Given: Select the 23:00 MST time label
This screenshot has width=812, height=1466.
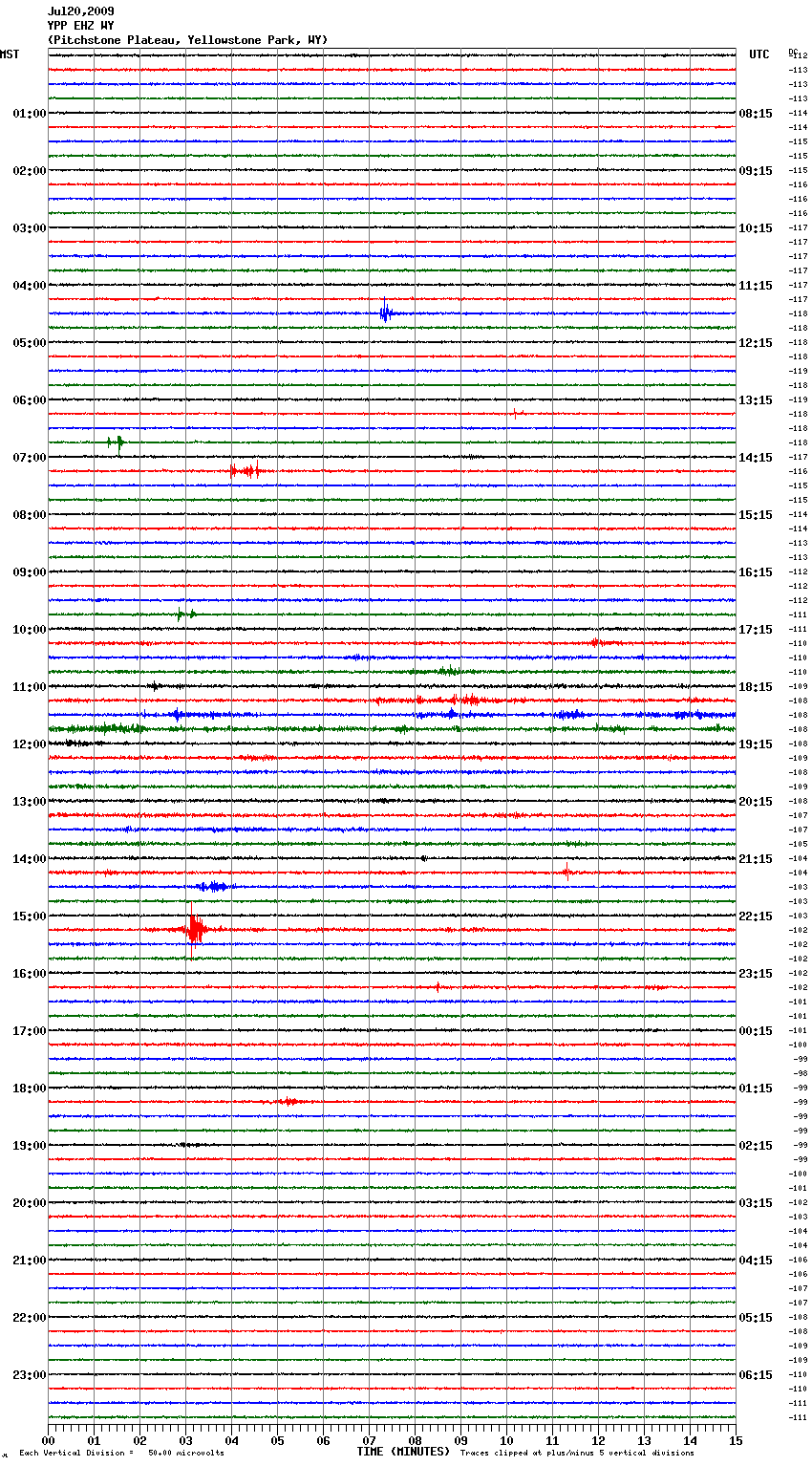Looking at the screenshot, I should click(29, 1375).
